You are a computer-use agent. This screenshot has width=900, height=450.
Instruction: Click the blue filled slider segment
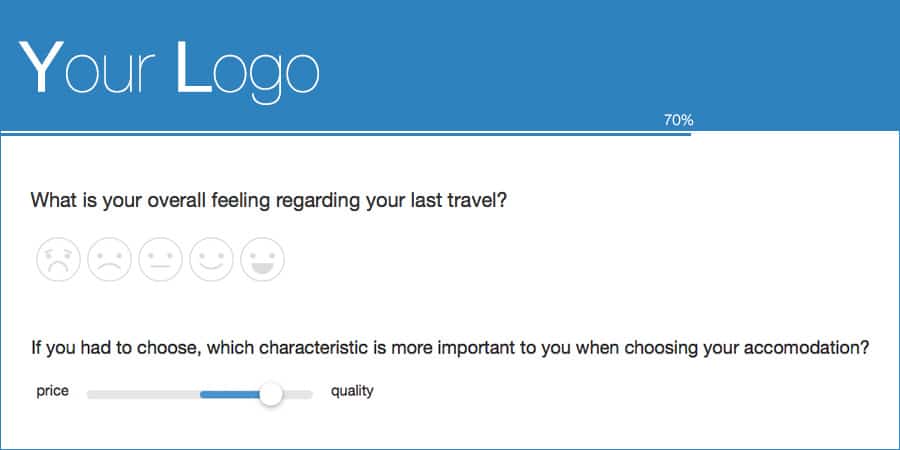tap(228, 395)
